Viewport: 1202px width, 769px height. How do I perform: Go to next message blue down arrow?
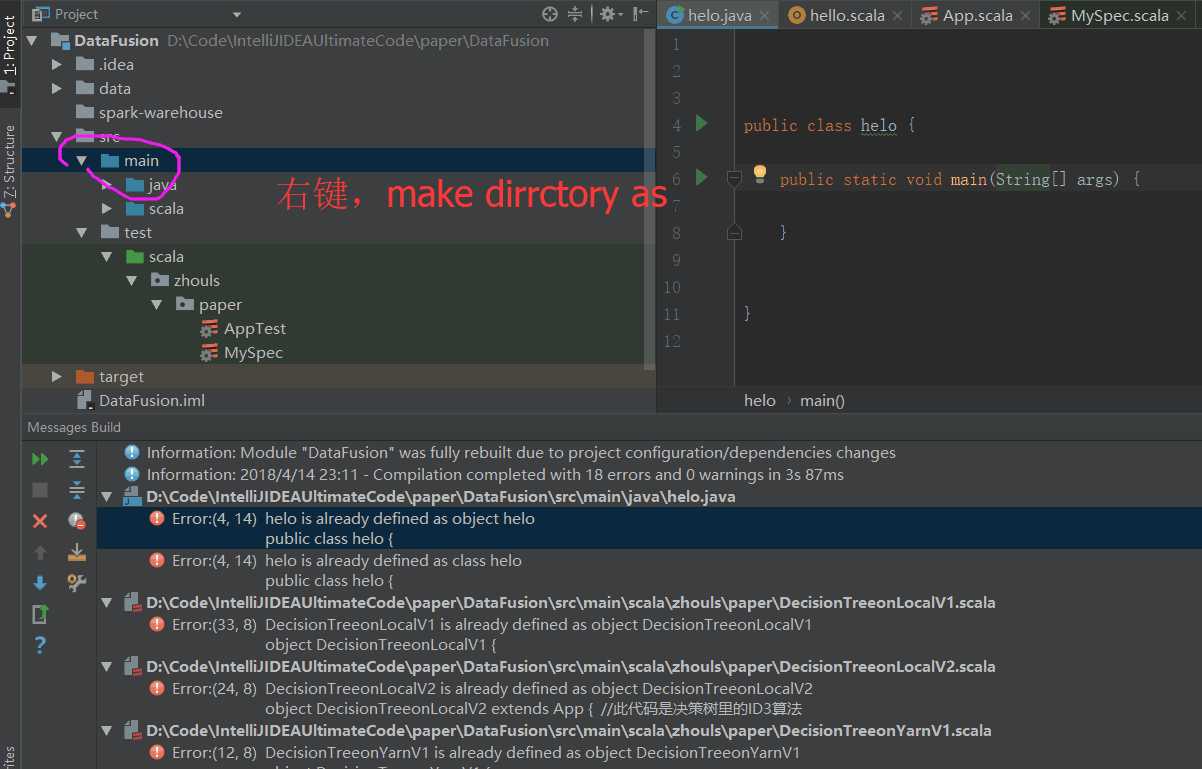(x=40, y=583)
